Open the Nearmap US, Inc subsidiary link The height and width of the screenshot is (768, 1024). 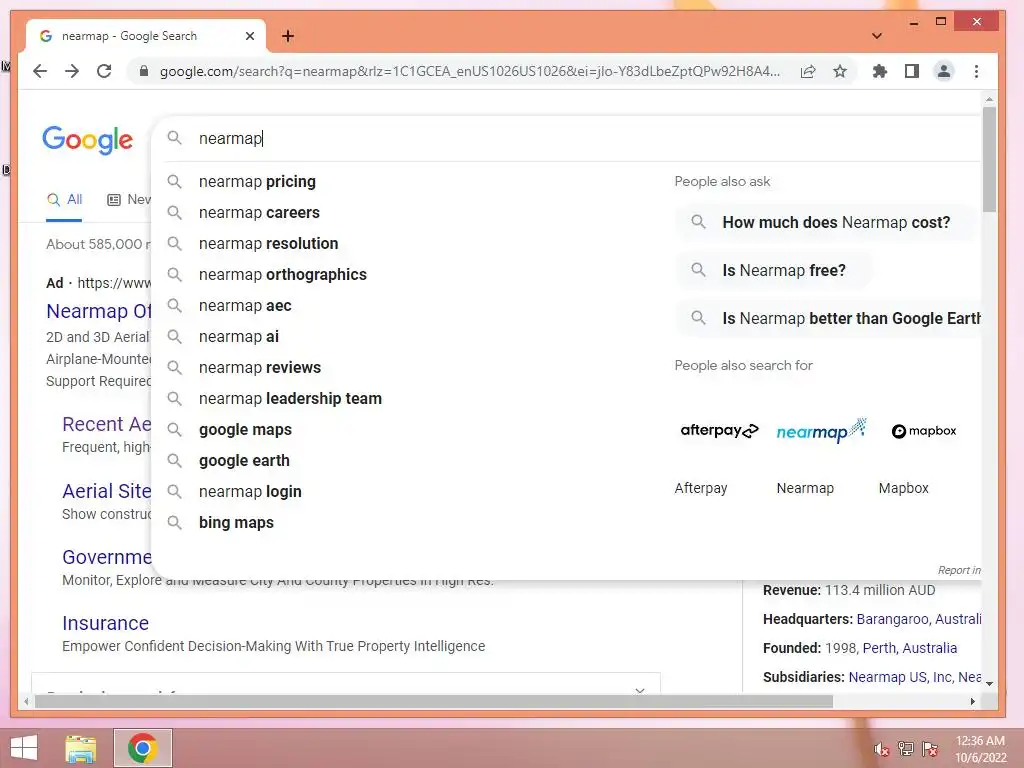901,677
